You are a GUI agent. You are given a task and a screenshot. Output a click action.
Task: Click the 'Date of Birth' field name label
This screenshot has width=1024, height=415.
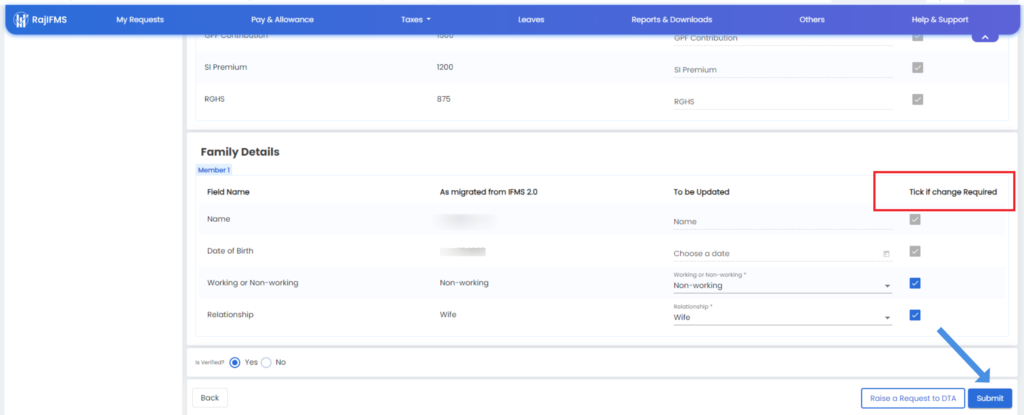[x=230, y=251]
